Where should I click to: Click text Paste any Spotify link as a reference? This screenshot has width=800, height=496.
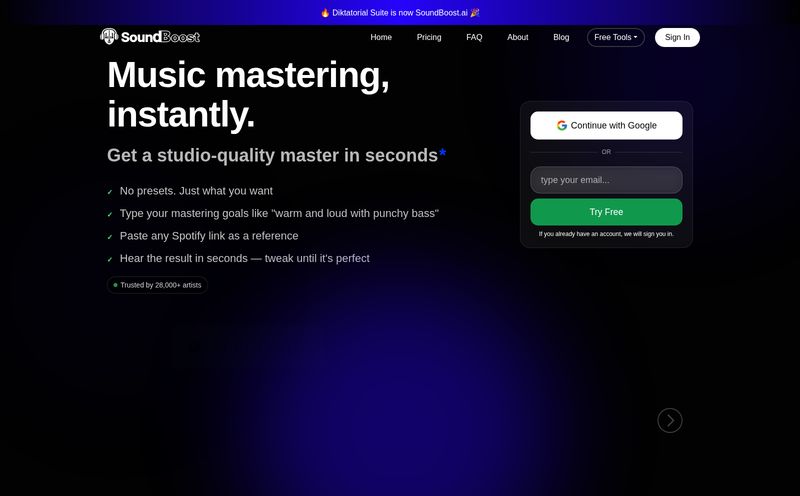coord(209,236)
